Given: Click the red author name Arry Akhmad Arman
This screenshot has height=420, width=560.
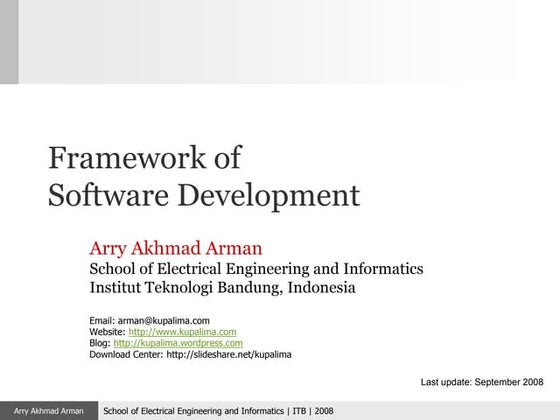Looking at the screenshot, I should [x=176, y=249].
